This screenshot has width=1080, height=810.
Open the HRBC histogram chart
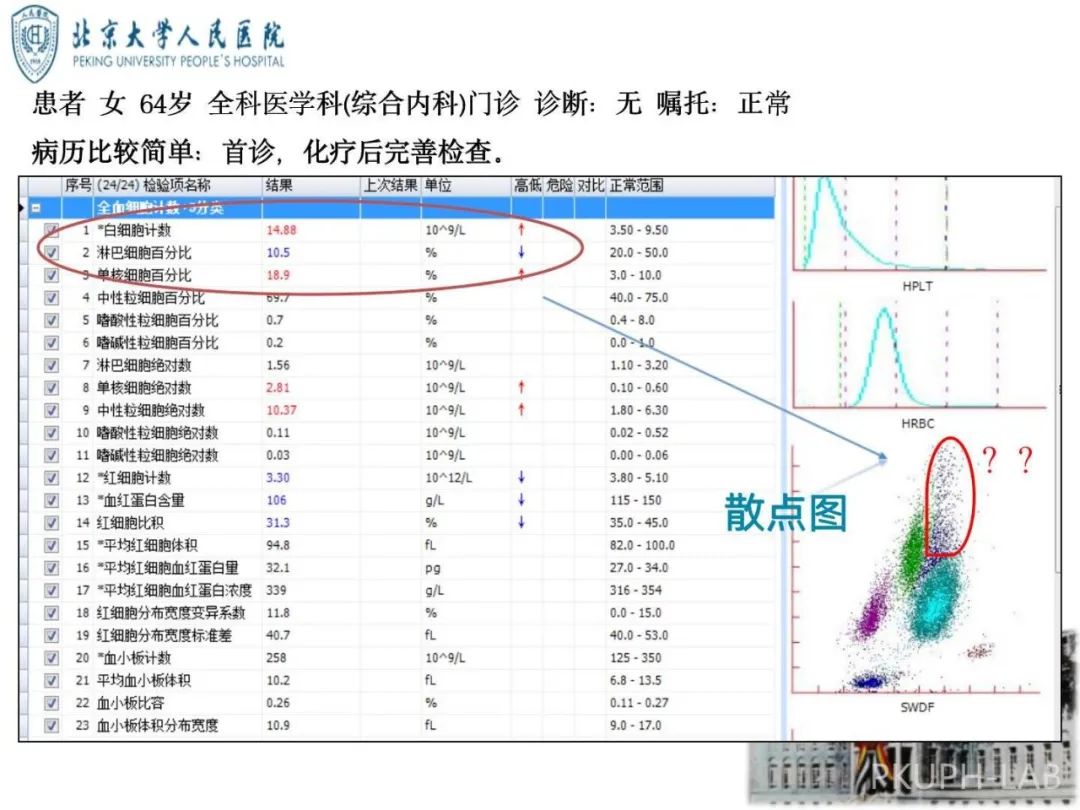point(920,353)
